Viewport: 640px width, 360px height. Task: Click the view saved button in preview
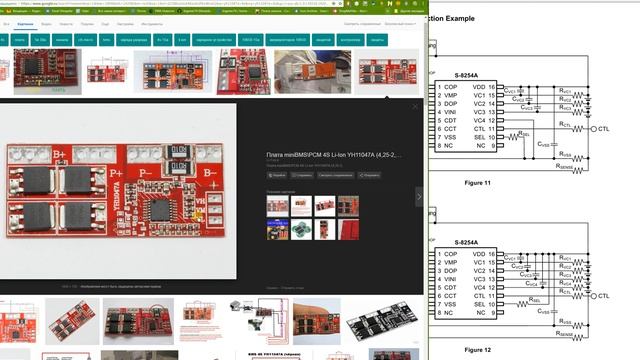tap(335, 175)
